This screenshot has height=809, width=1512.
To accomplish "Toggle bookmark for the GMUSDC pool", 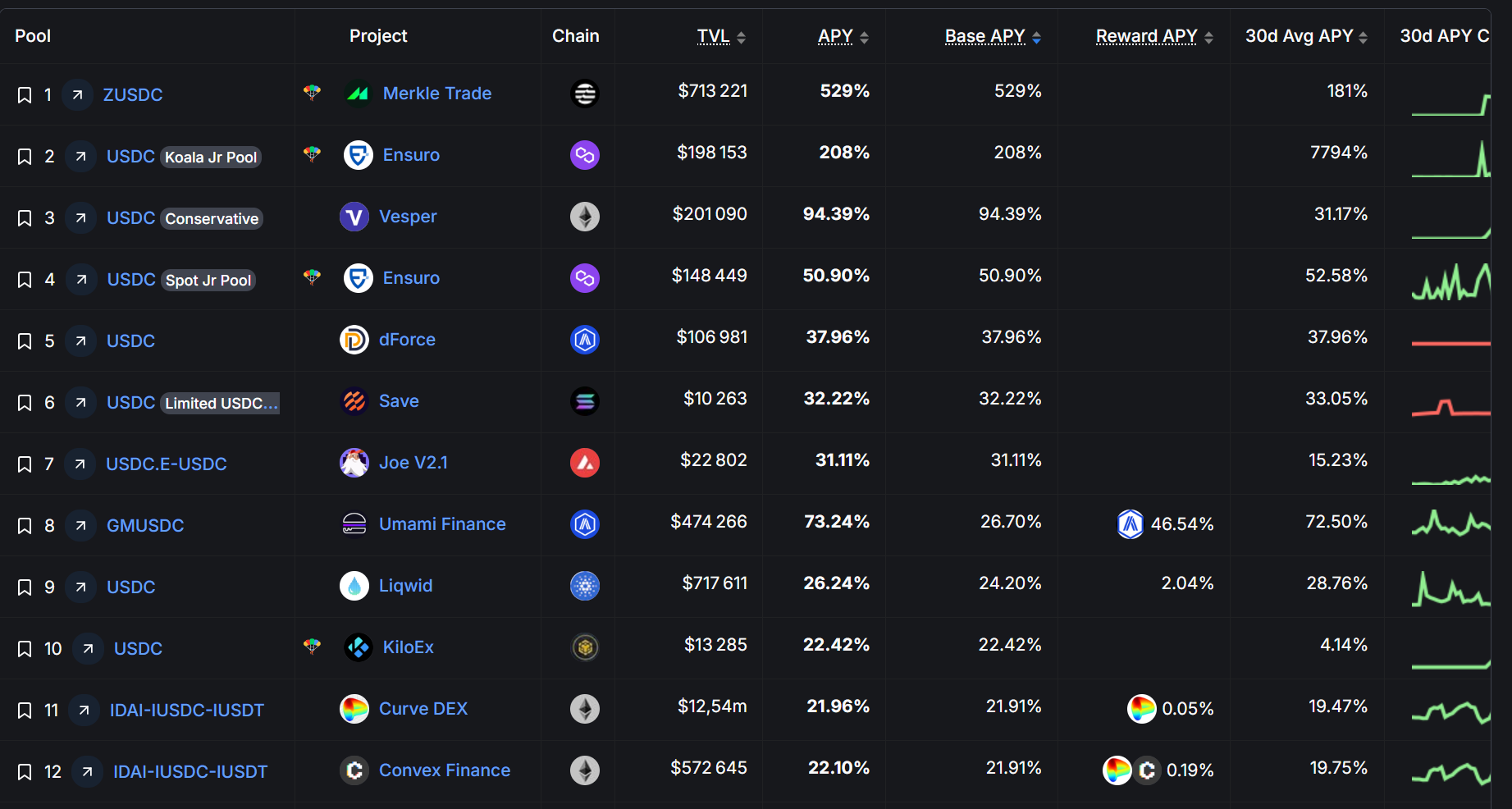I will pos(25,526).
